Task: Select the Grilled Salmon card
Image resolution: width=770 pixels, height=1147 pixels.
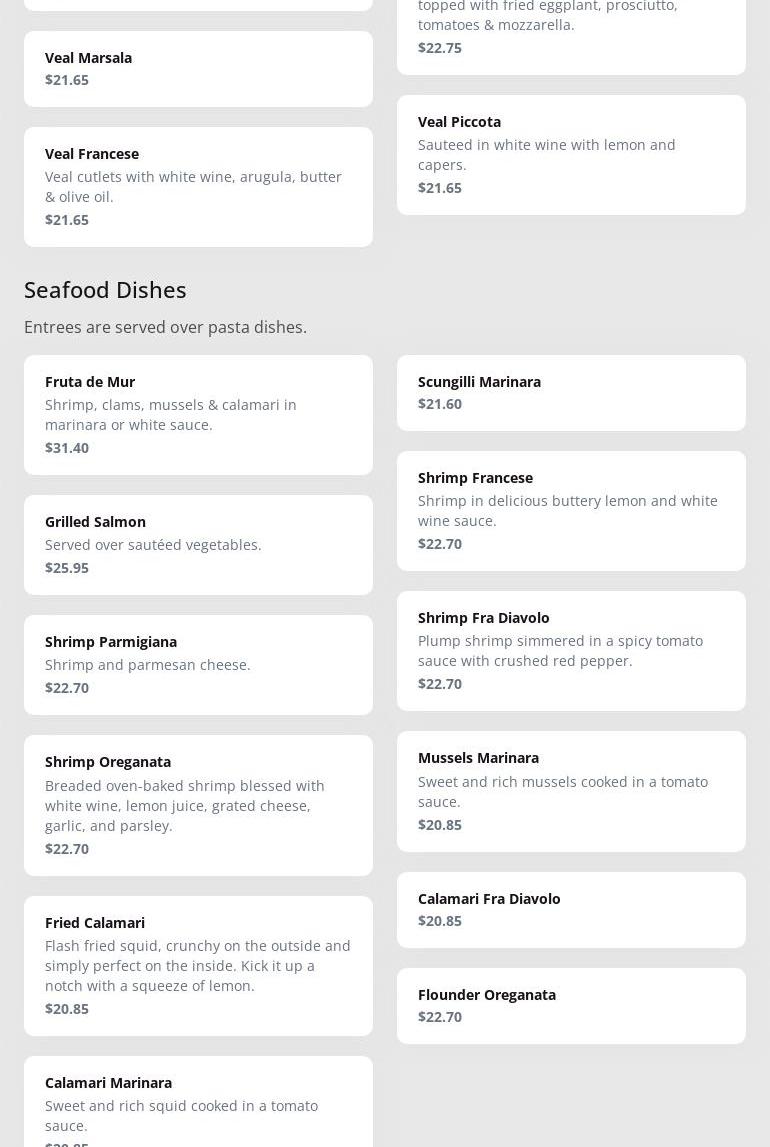Action: tap(198, 544)
